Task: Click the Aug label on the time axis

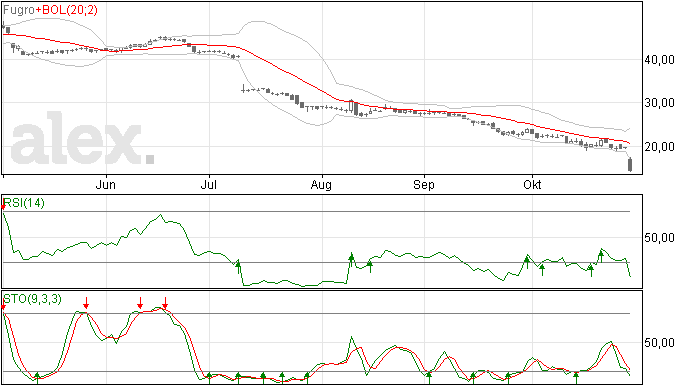Action: [x=321, y=184]
